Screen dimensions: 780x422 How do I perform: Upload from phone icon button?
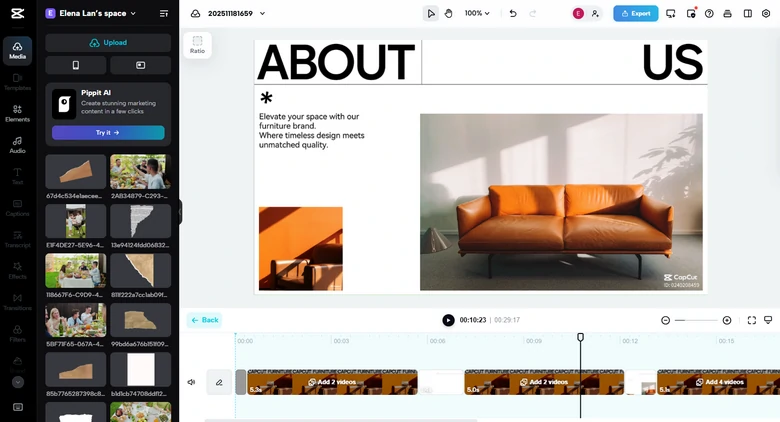click(76, 65)
